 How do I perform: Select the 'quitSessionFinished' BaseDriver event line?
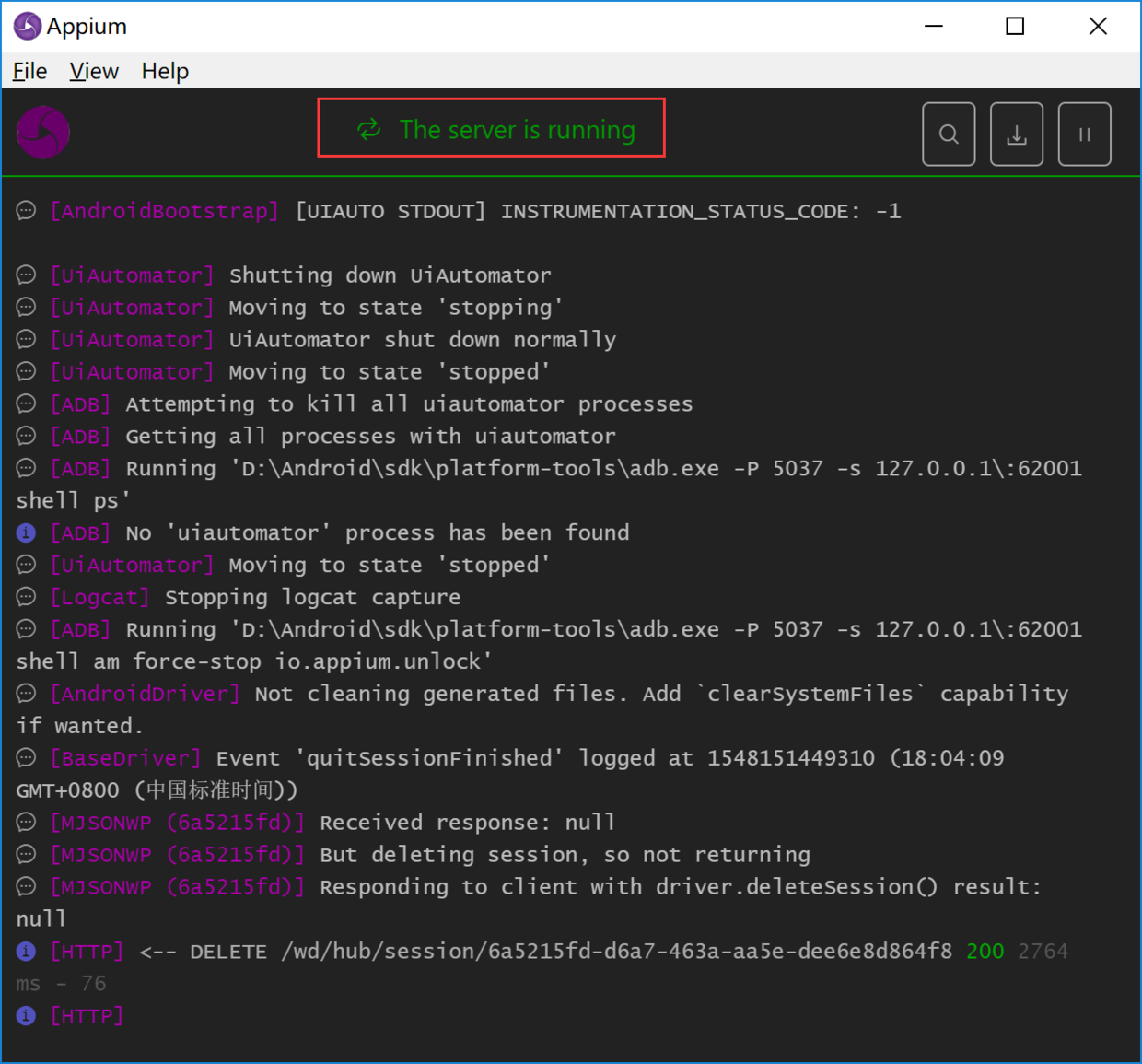click(x=510, y=775)
